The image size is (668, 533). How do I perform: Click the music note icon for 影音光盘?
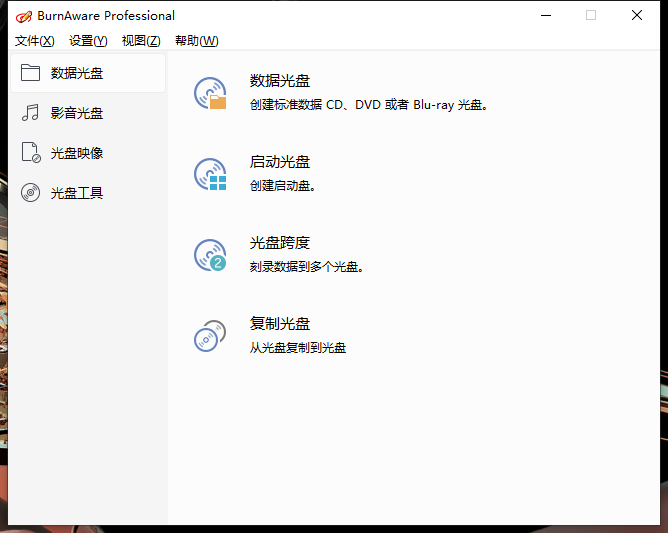(30, 113)
